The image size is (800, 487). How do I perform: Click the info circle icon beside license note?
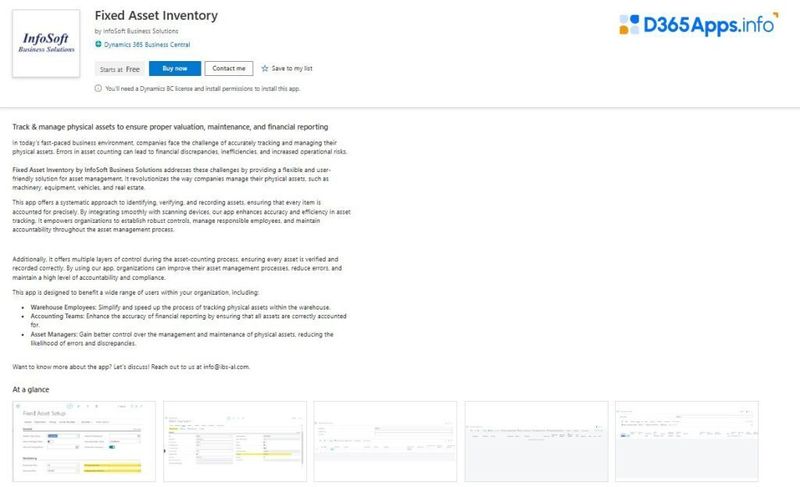(98, 88)
